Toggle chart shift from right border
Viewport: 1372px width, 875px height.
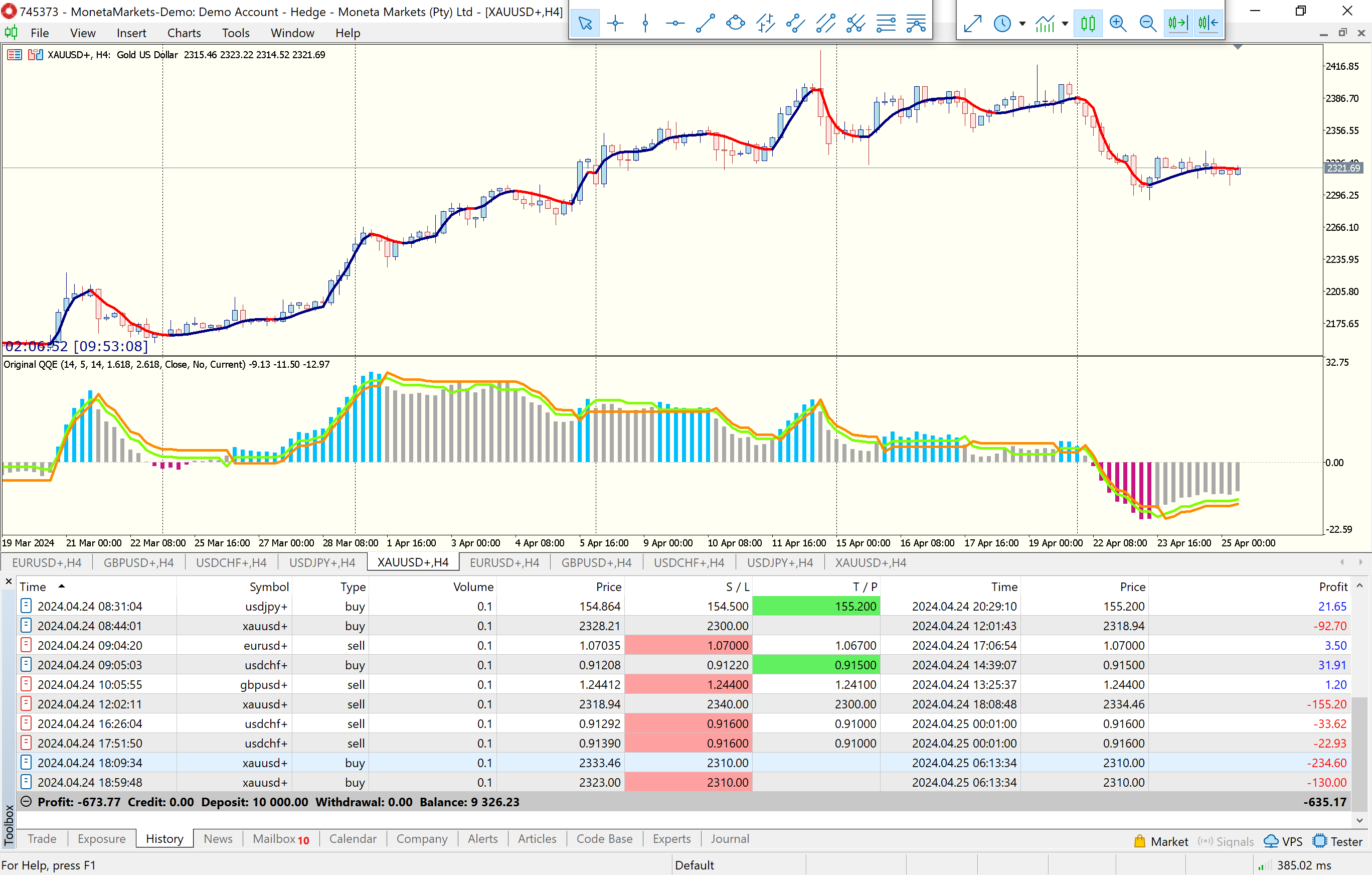click(x=1208, y=24)
